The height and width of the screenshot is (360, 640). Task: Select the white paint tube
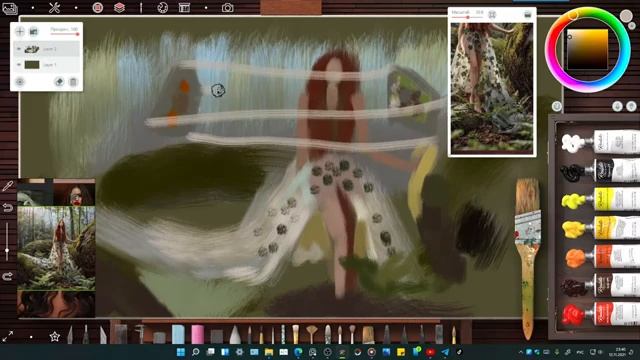point(600,142)
